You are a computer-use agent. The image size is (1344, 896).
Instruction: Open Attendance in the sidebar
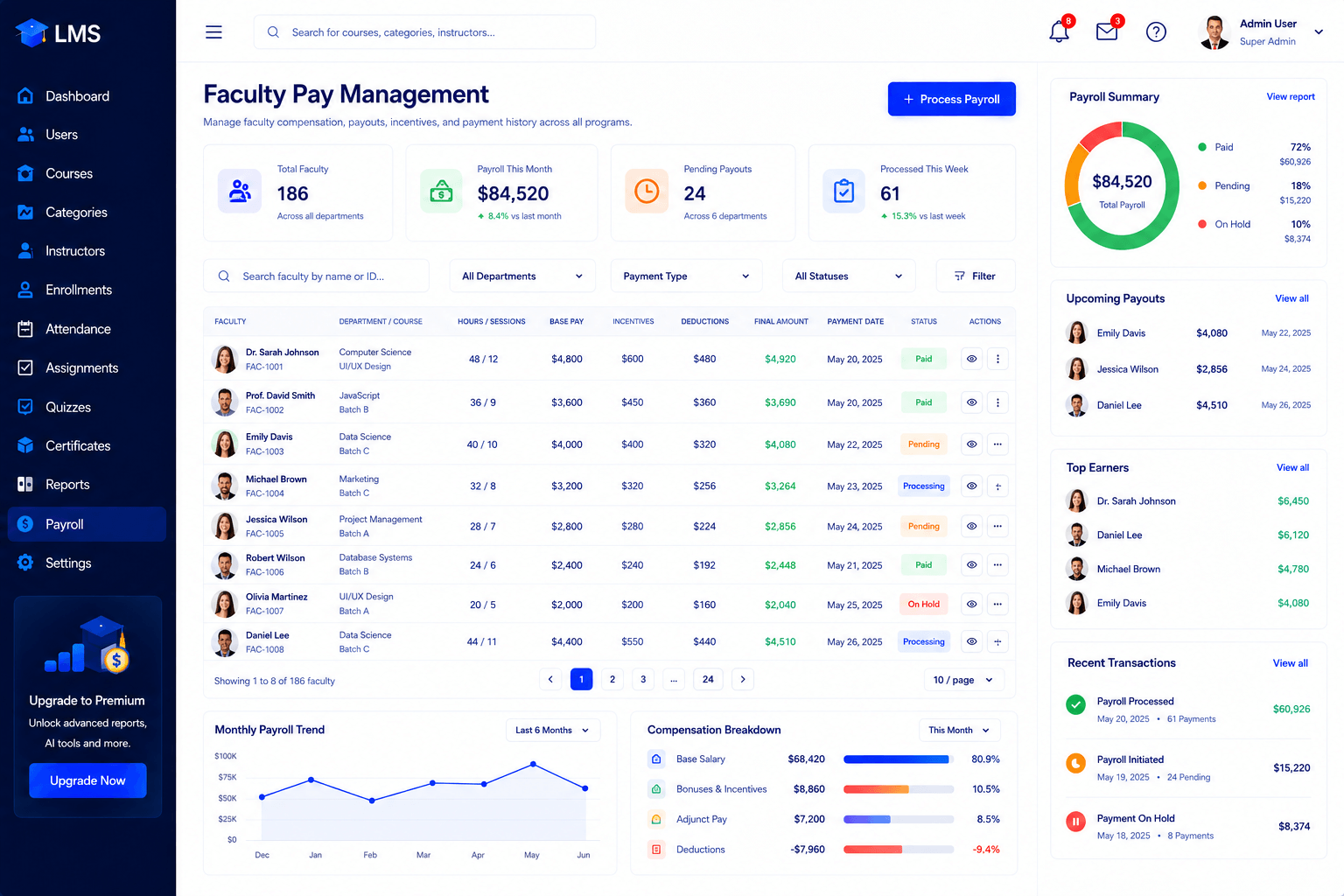click(87, 329)
